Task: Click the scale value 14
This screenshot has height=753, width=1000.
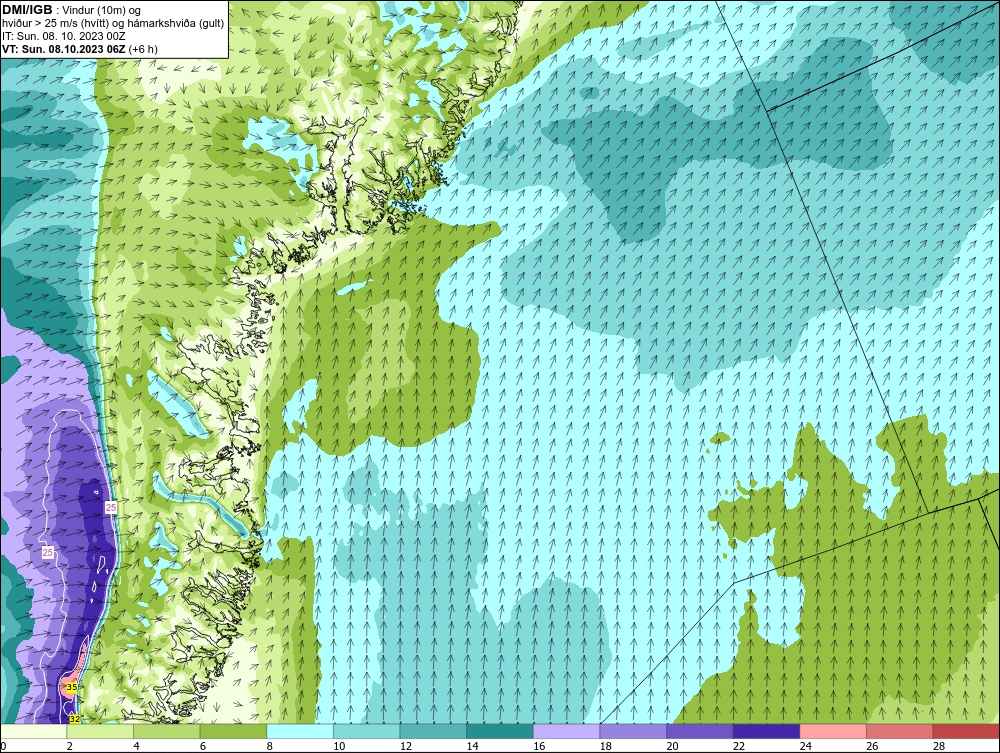Action: coord(473,746)
